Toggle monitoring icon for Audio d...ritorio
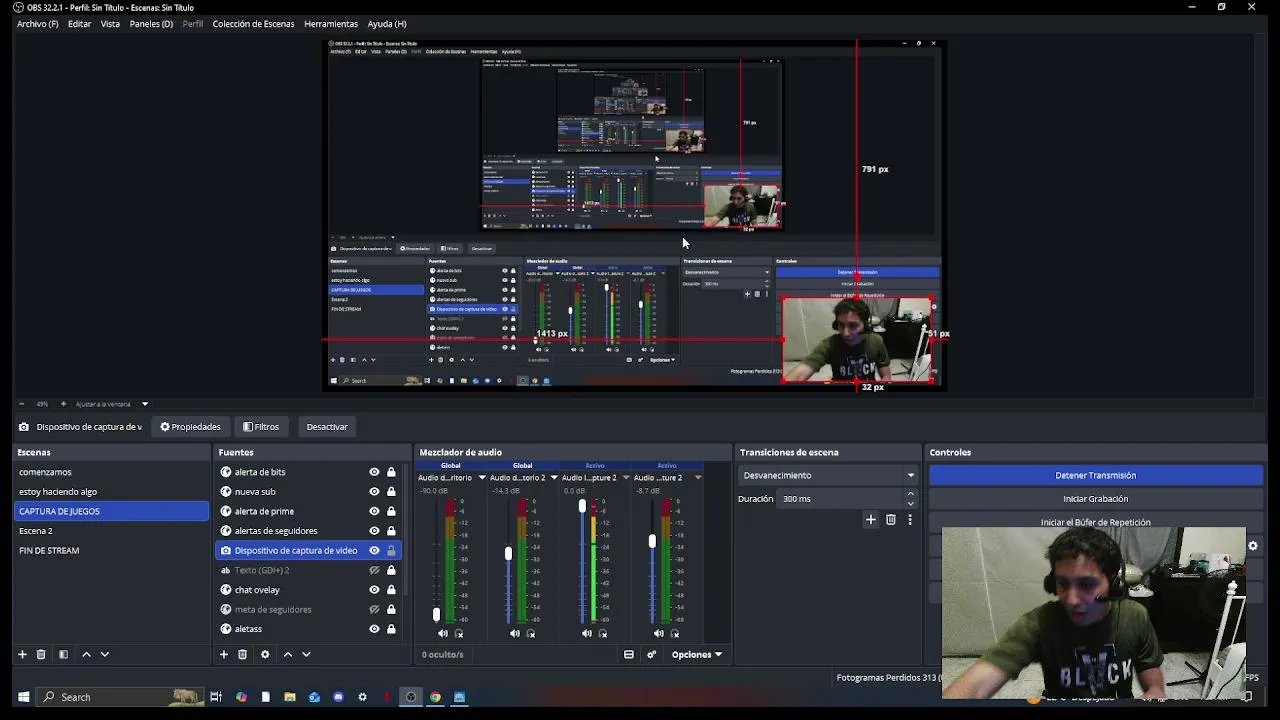Viewport: 1280px width, 720px height. (x=459, y=633)
